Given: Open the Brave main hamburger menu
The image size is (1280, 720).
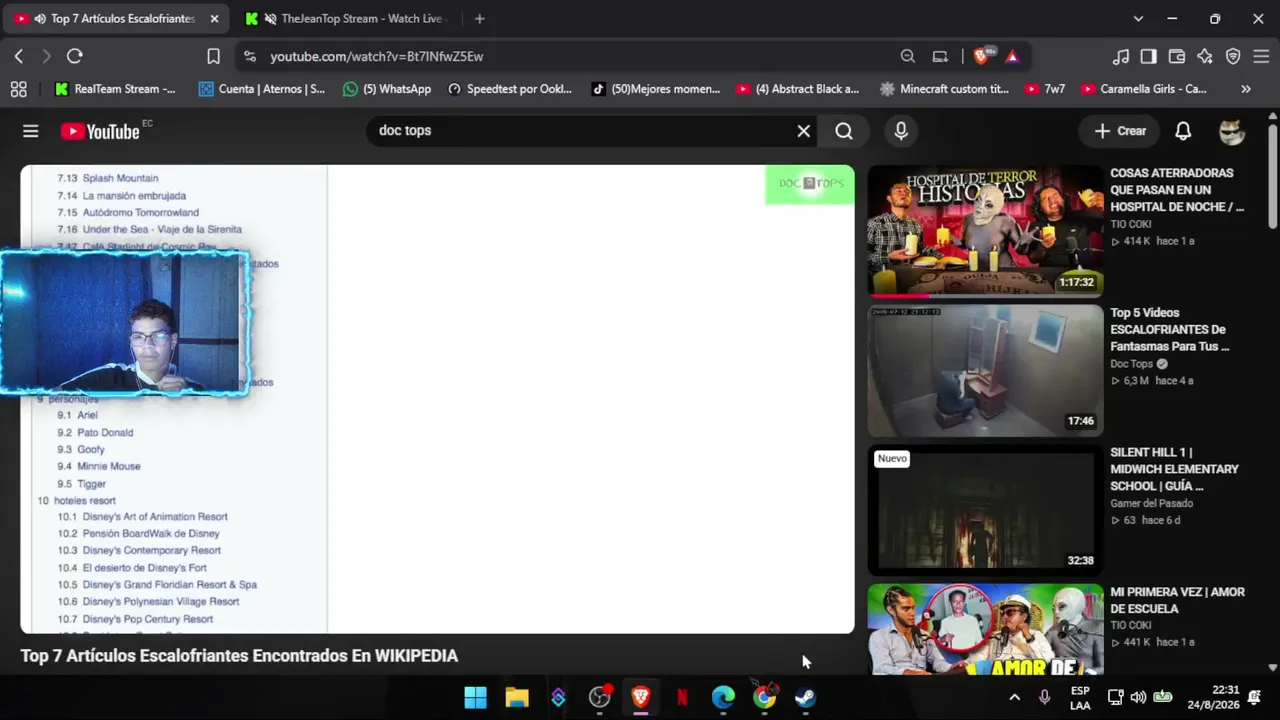Looking at the screenshot, I should tap(1261, 56).
